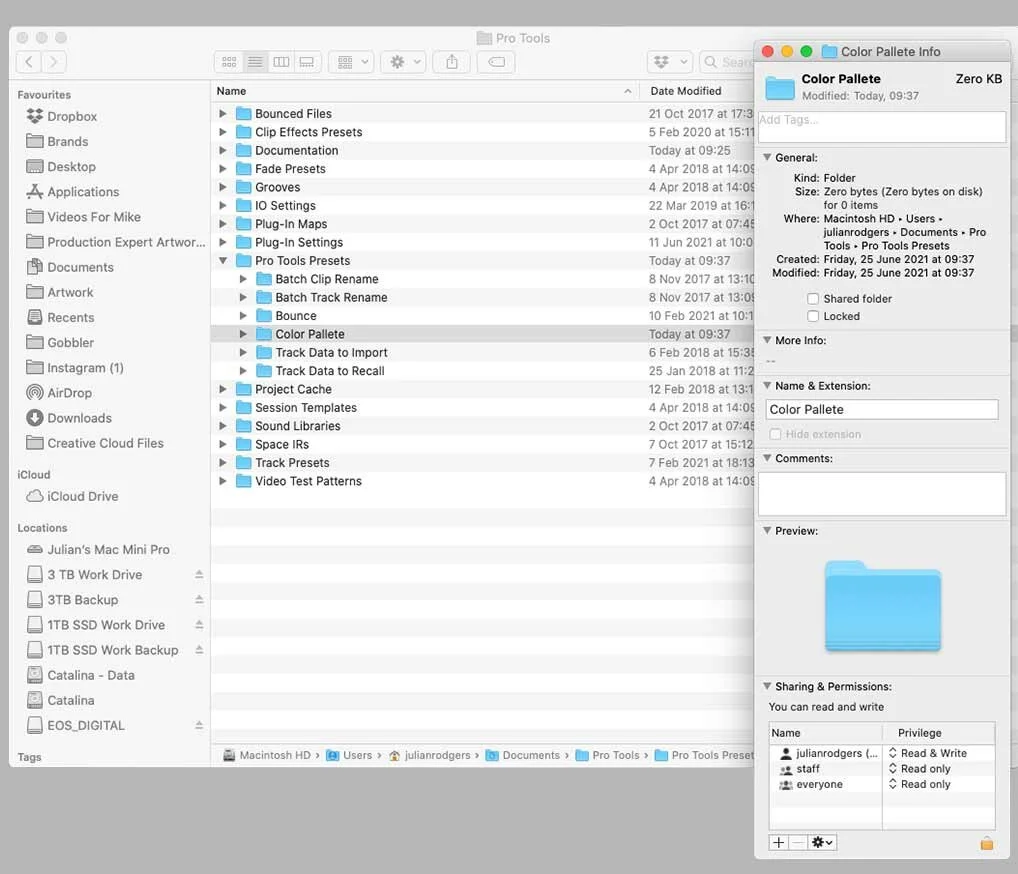Screen dimensions: 1018x874
Task: Click Documents in the path bar
Action: (523, 755)
